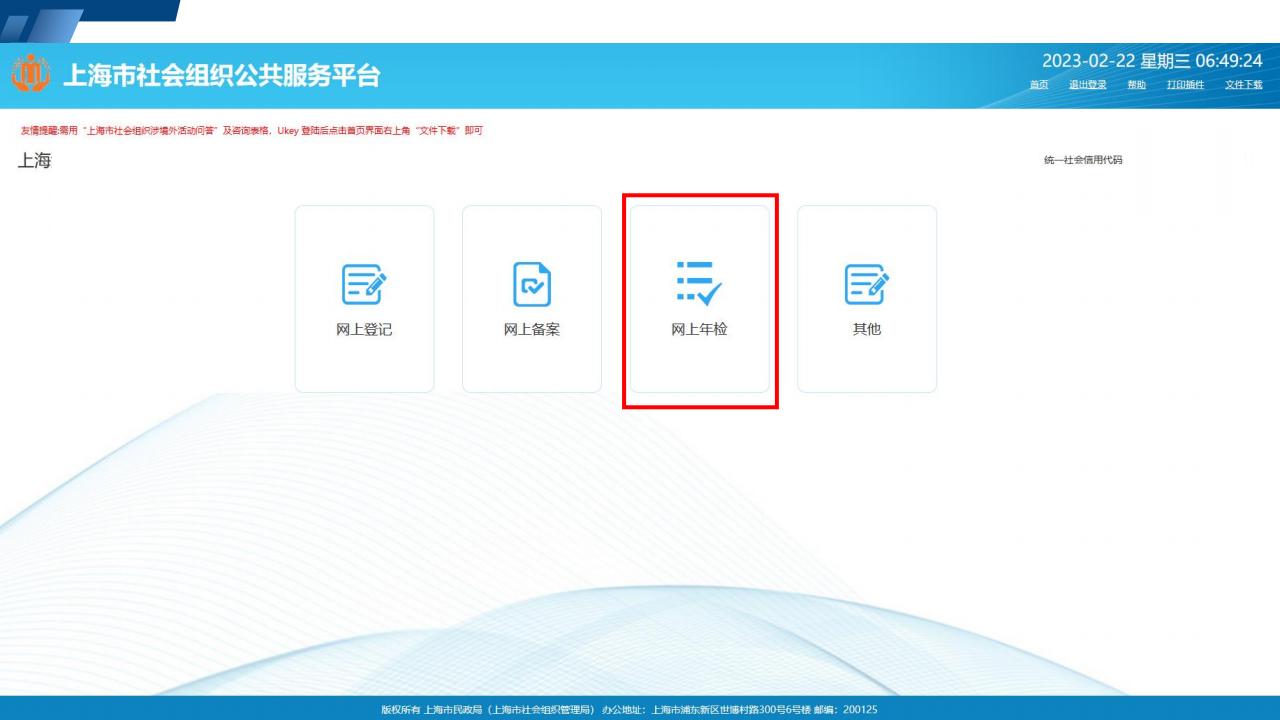Click the 网上备案 file-check icon
Screen dimensions: 1280x720
tap(531, 285)
